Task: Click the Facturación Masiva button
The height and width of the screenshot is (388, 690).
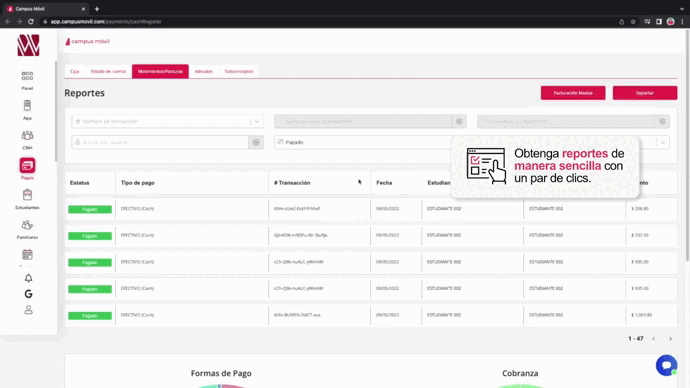Action: [573, 93]
